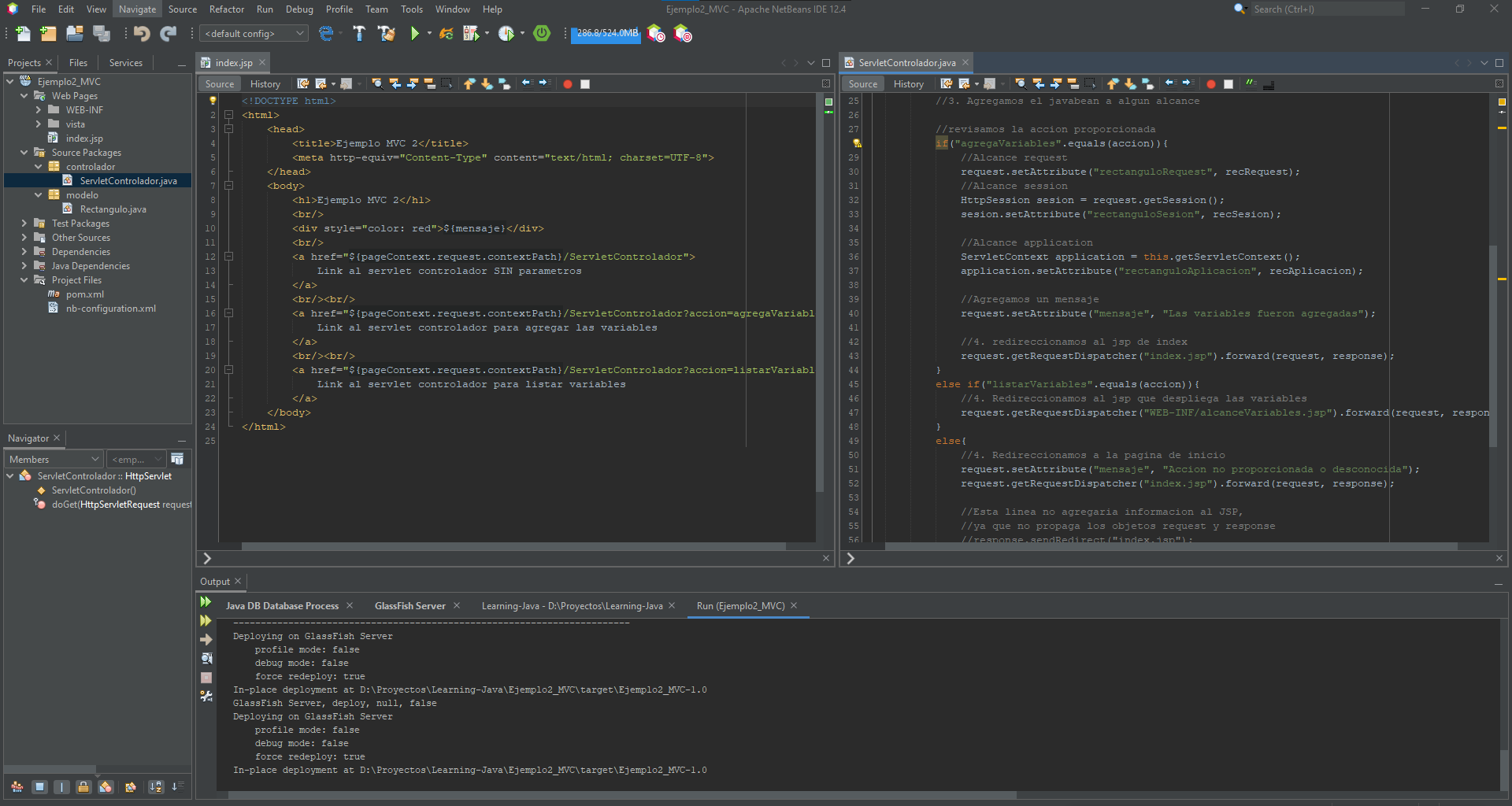
Task: Click the Output options wrench icon
Action: coord(206,697)
